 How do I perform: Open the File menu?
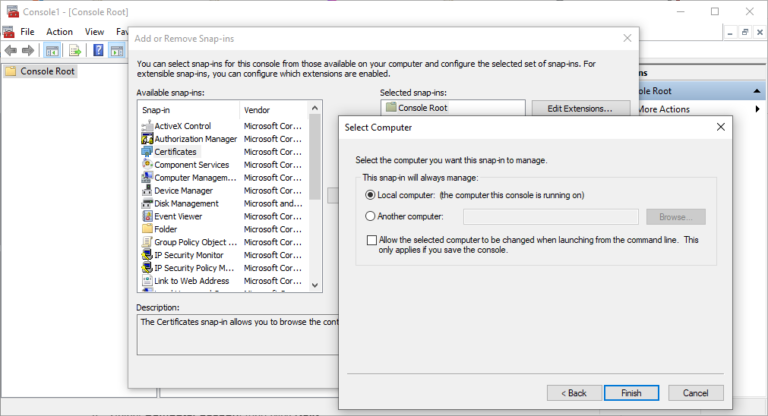[27, 31]
